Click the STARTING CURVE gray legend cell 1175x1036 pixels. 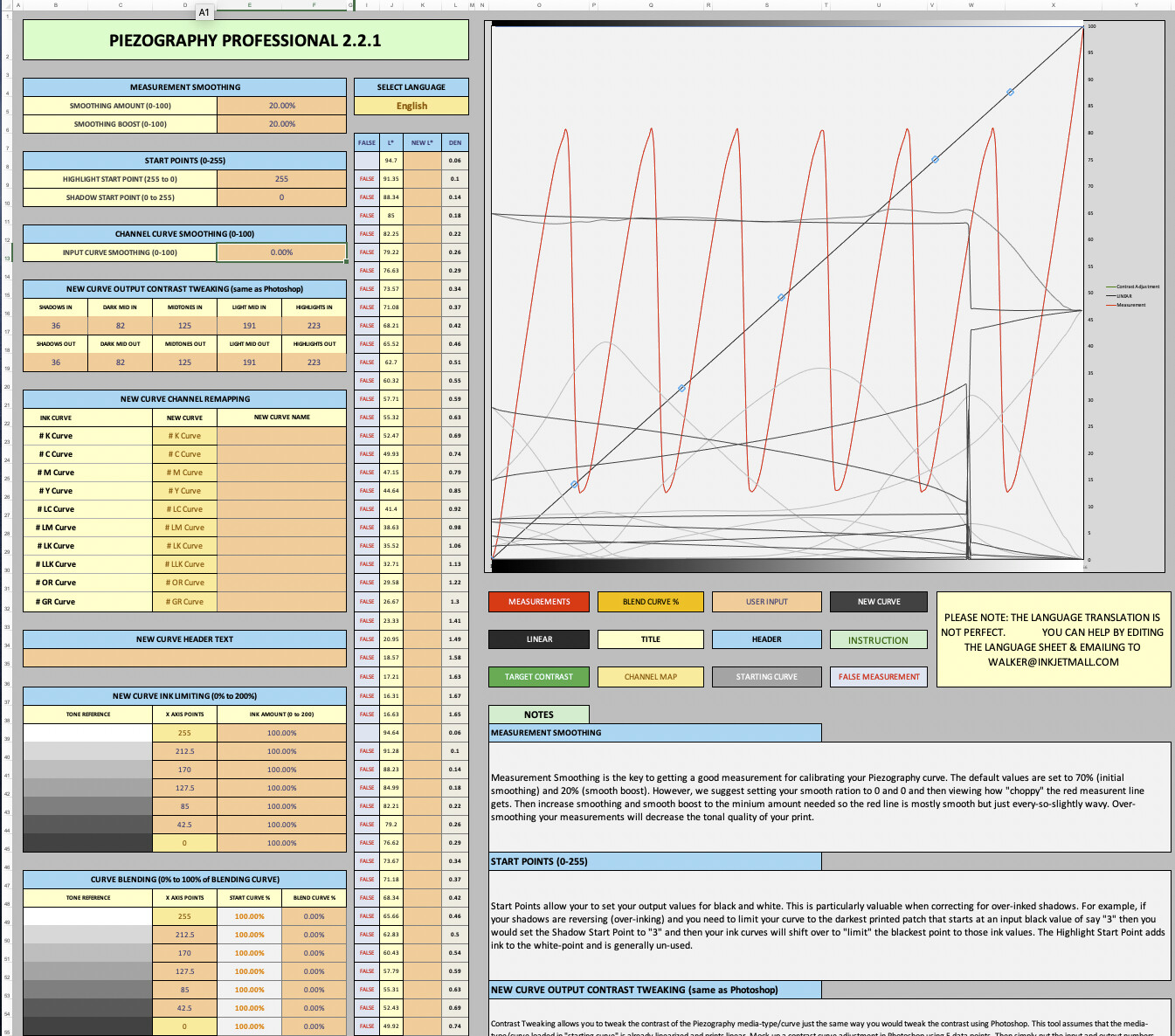[767, 677]
